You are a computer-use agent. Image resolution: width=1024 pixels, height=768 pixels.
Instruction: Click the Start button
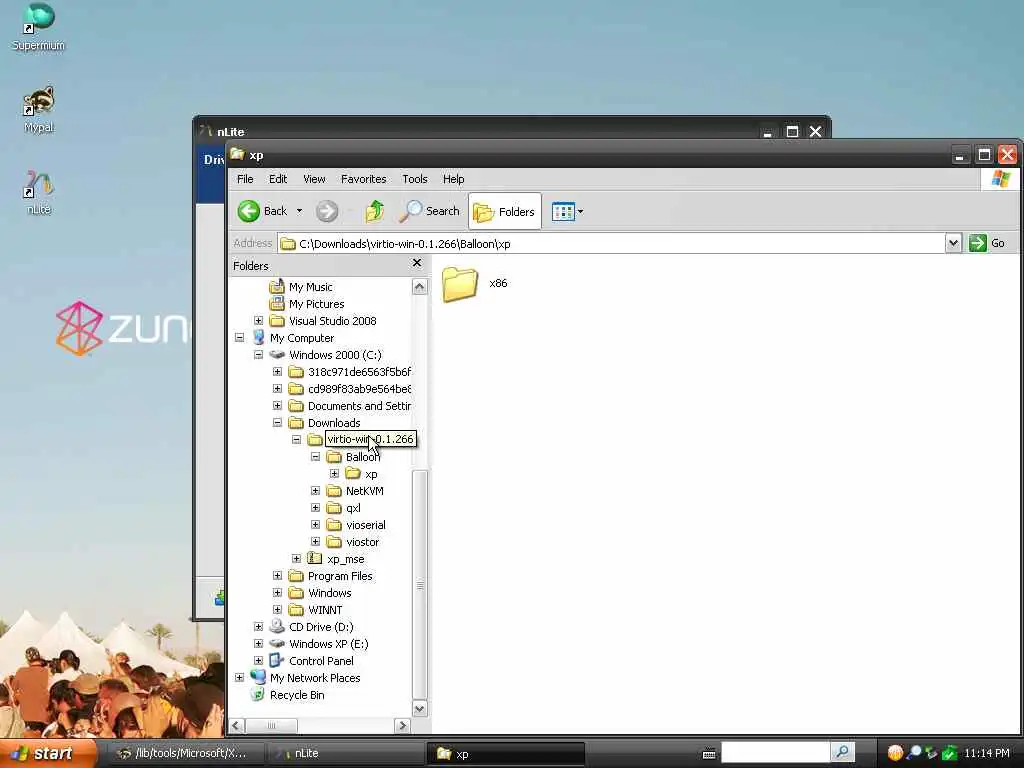(47, 754)
